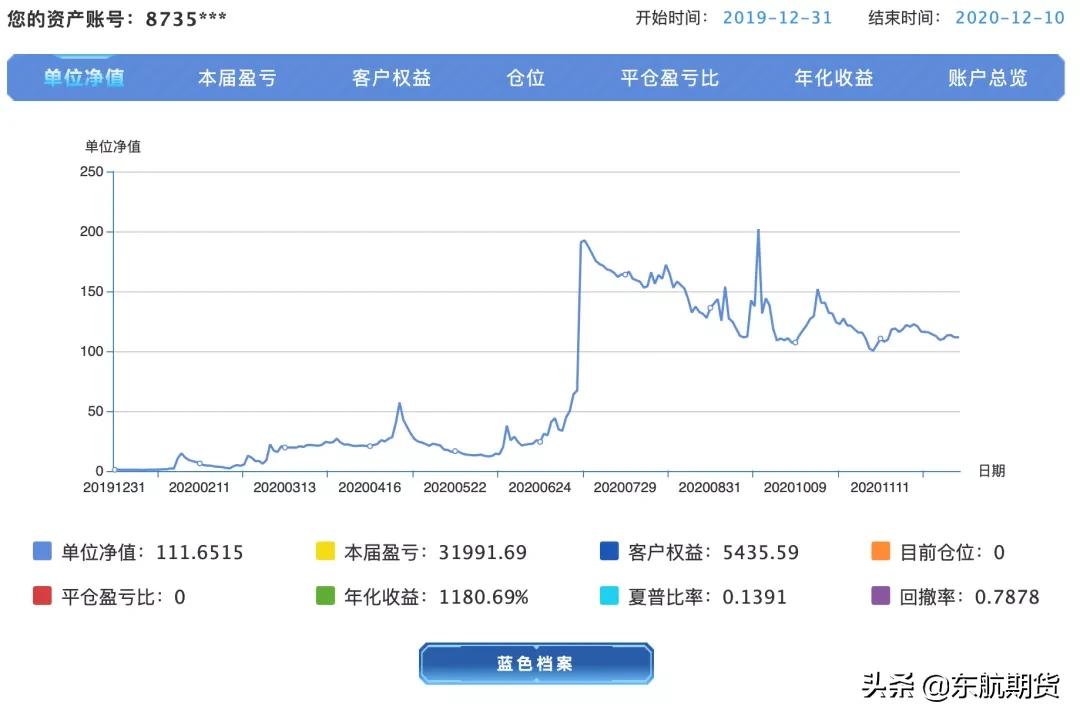Screen dimensions: 1080x720
Task: Click the highlighted 单位净值 tab
Action: coord(81,77)
